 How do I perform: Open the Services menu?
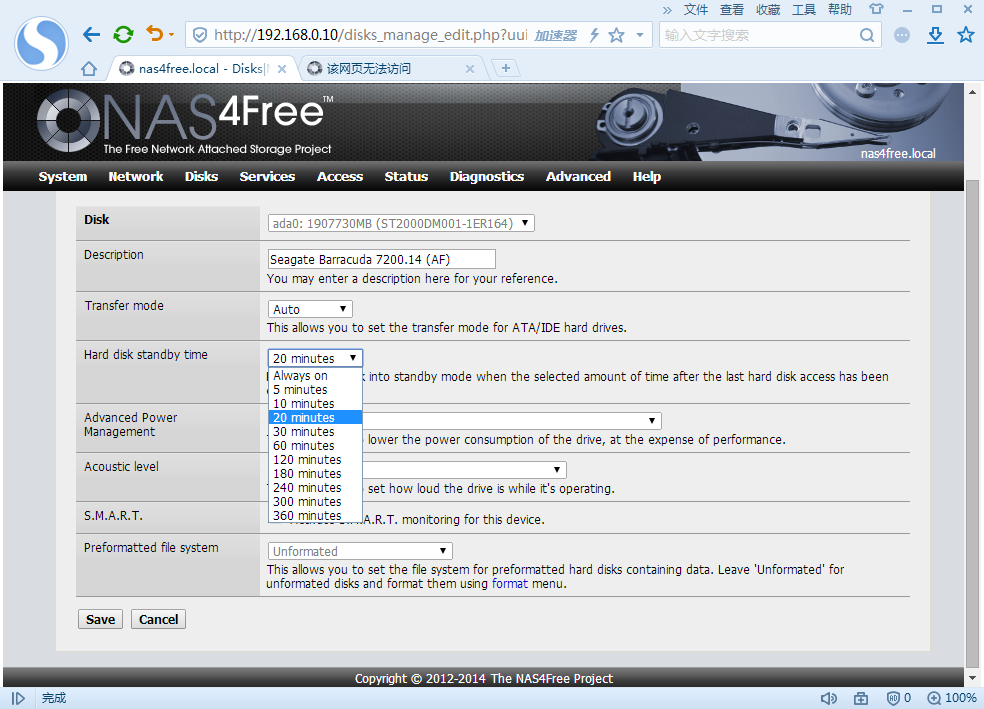[x=267, y=176]
